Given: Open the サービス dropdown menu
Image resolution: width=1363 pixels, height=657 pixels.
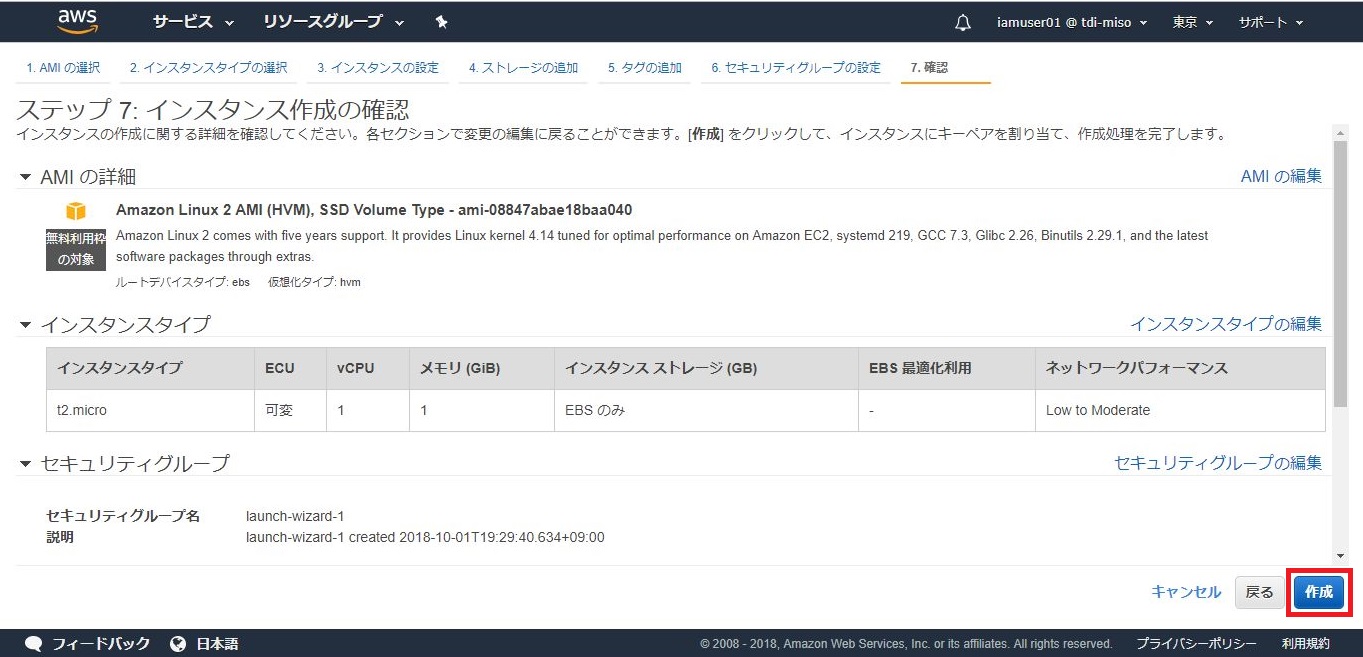Looking at the screenshot, I should (x=192, y=22).
